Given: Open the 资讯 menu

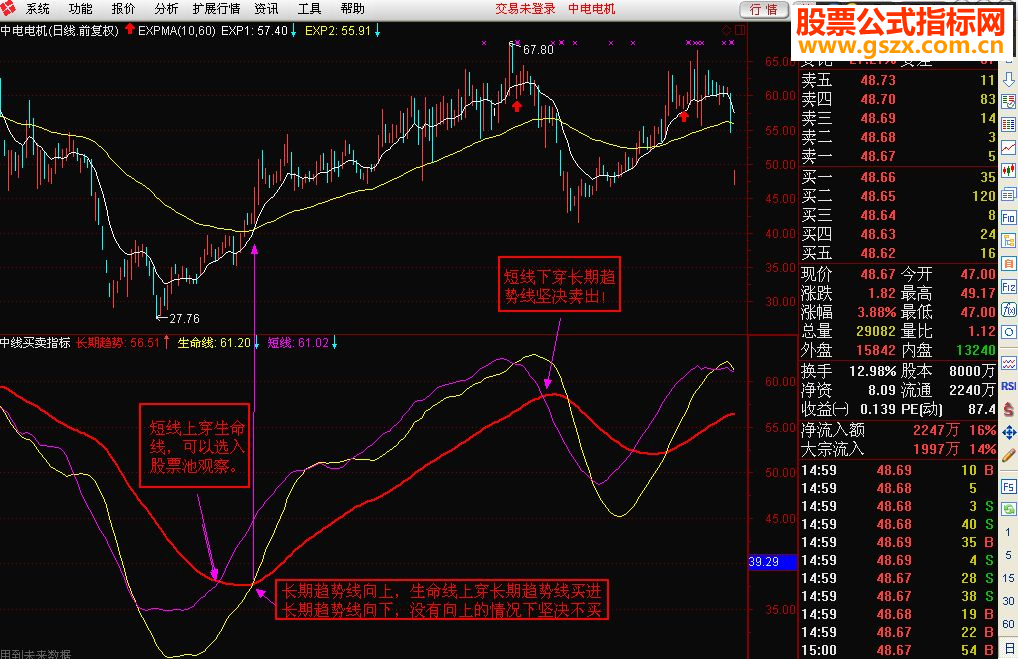Looking at the screenshot, I should [266, 8].
